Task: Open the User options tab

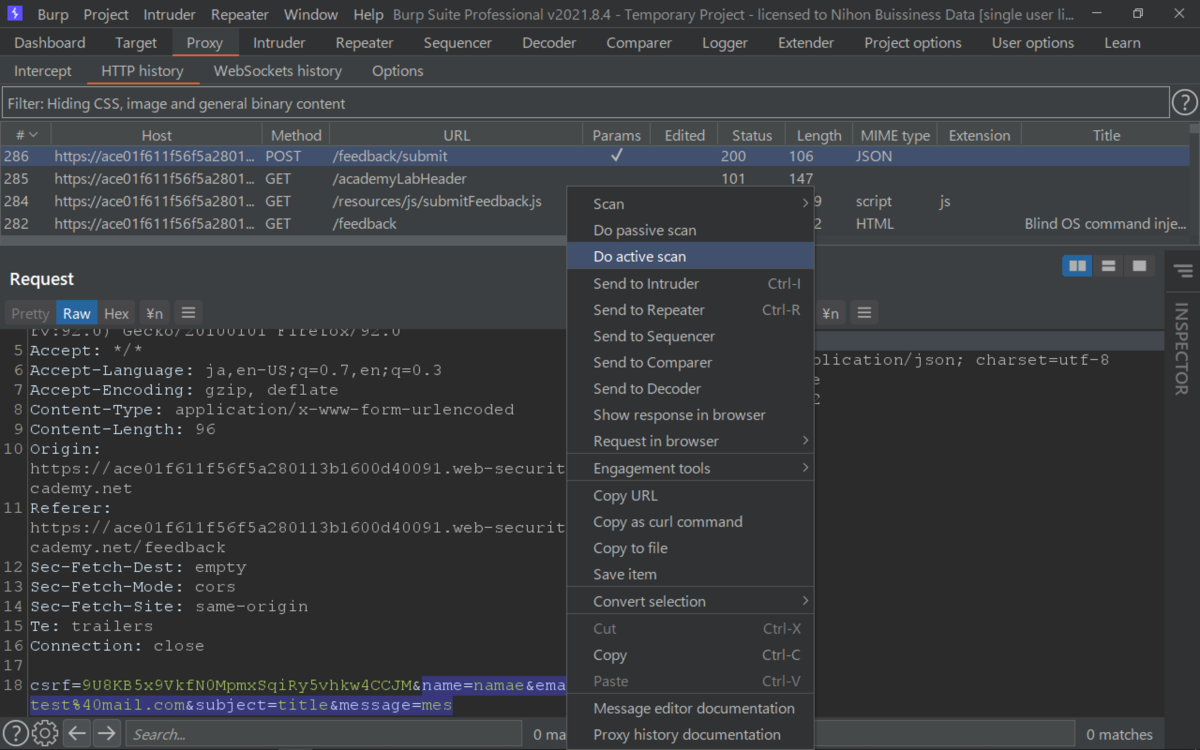Action: pos(1033,43)
